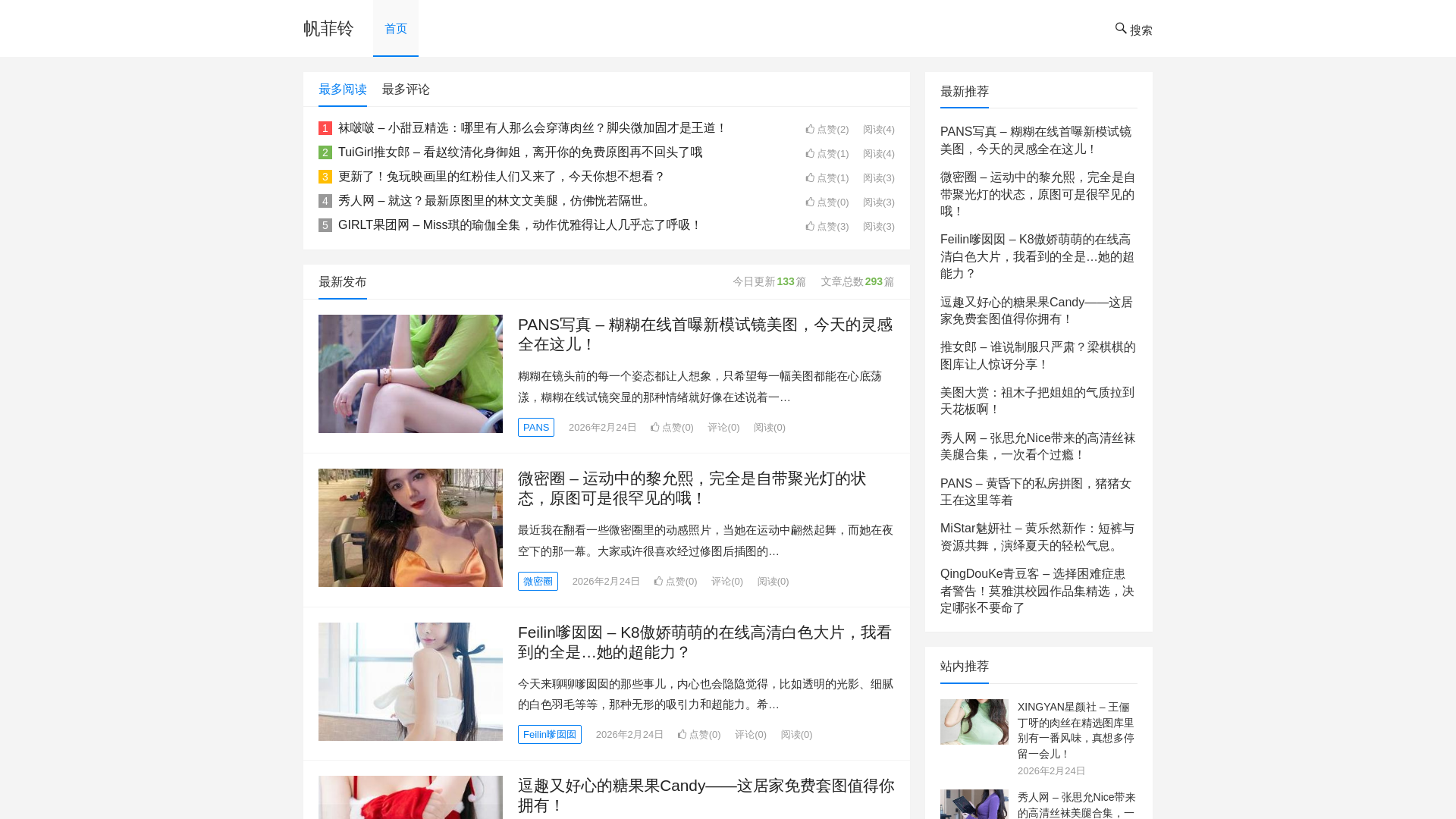Open sidebar link PANS写真 糊糊在线首曝

(1036, 140)
